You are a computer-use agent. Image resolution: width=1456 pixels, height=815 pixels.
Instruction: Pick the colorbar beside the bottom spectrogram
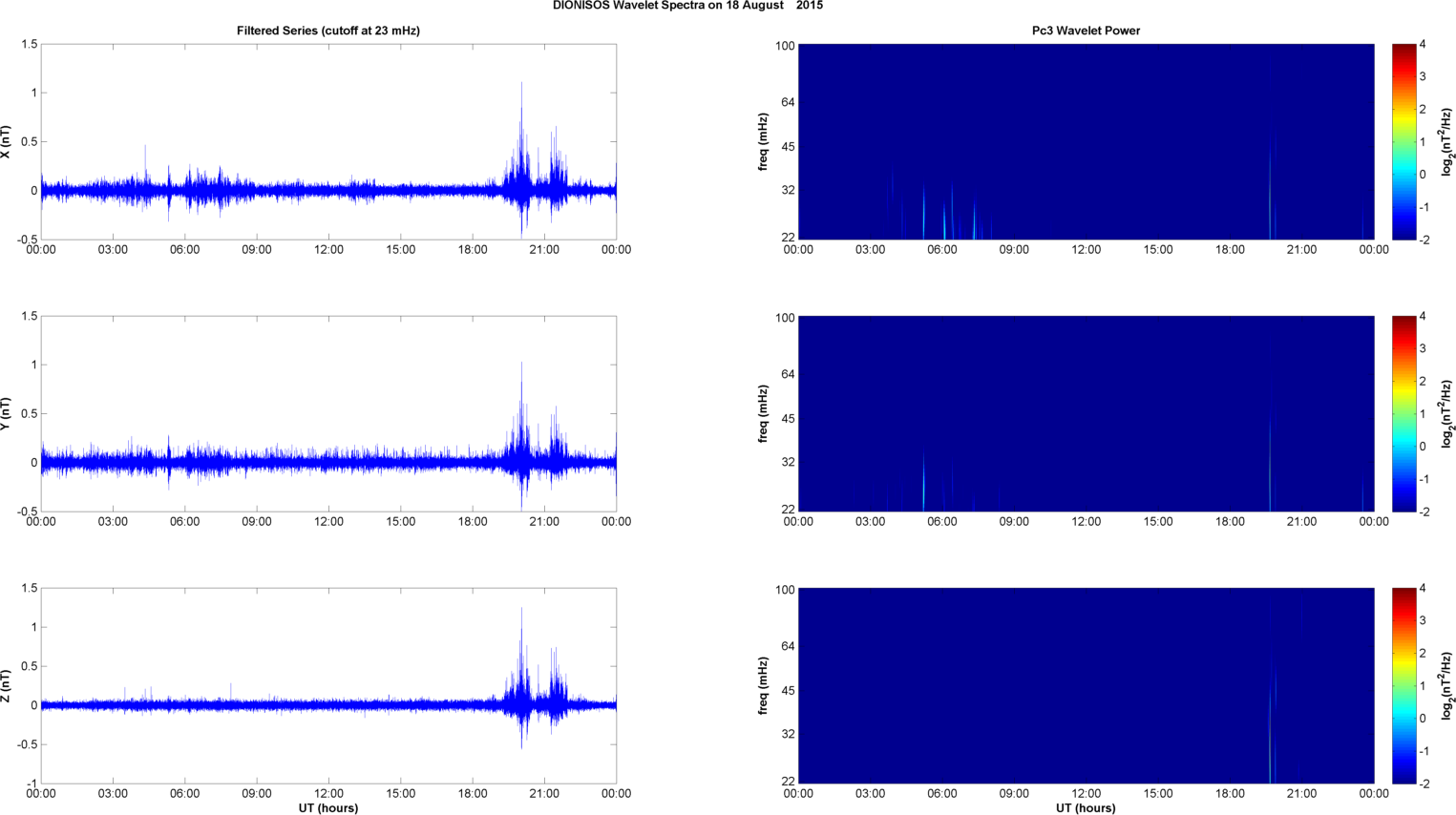[x=1403, y=685]
